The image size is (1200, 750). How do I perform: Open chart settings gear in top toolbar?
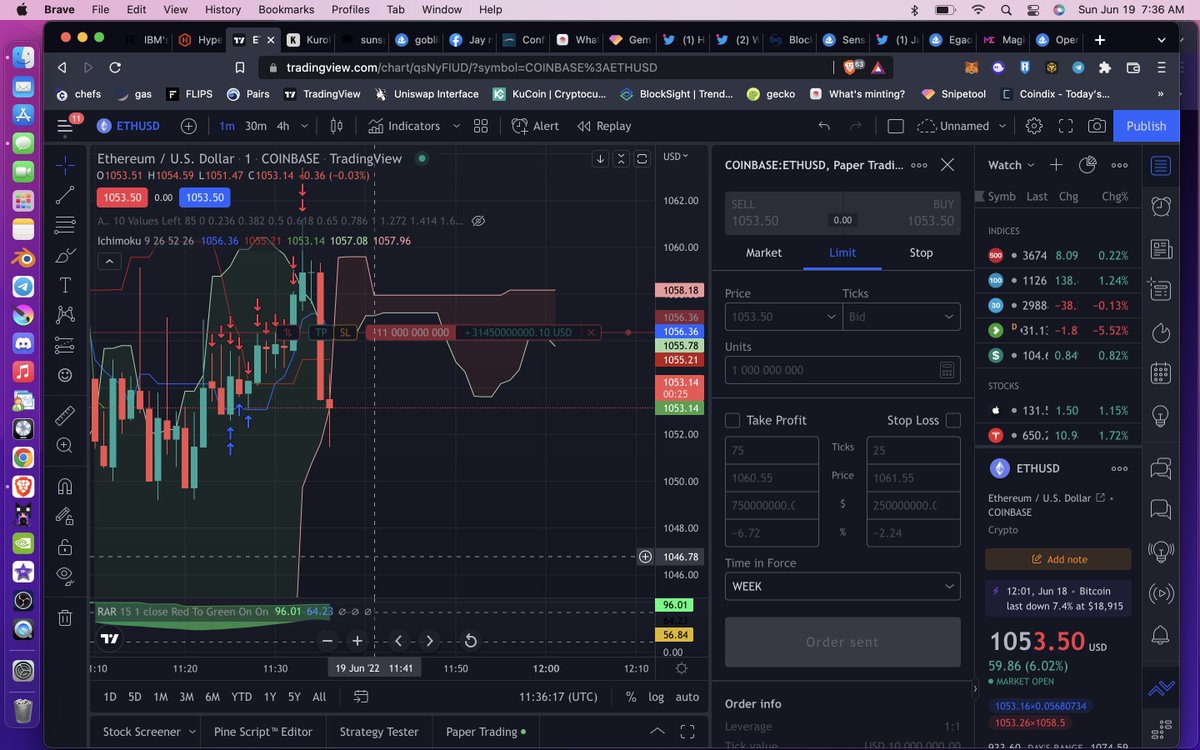point(1034,126)
